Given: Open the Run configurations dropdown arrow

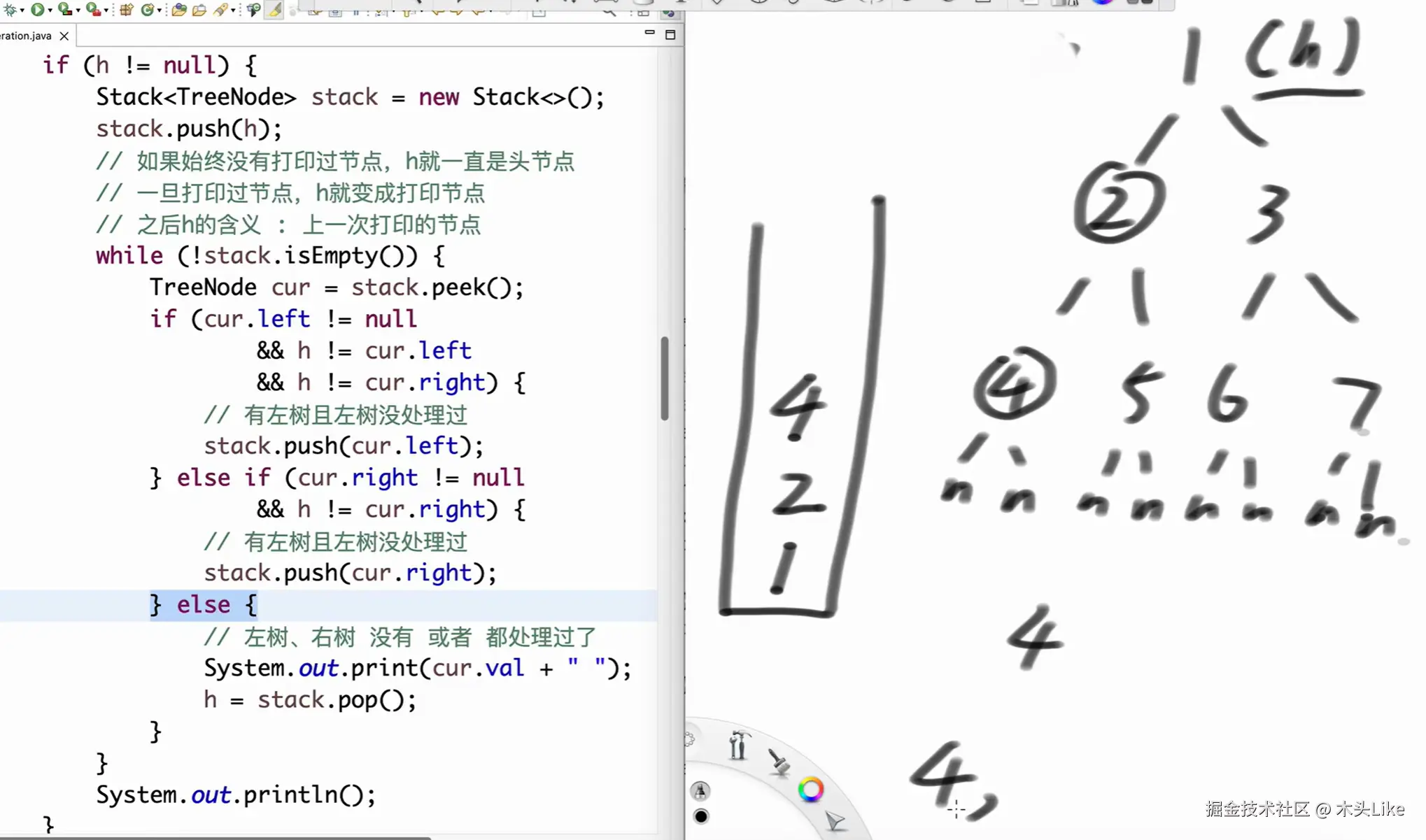Looking at the screenshot, I should [x=50, y=10].
